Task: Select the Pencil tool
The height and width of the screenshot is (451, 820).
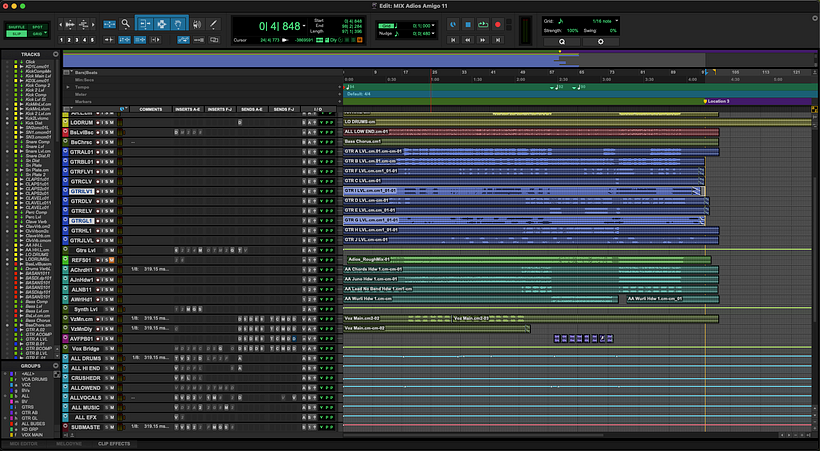Action: pyautogui.click(x=213, y=22)
